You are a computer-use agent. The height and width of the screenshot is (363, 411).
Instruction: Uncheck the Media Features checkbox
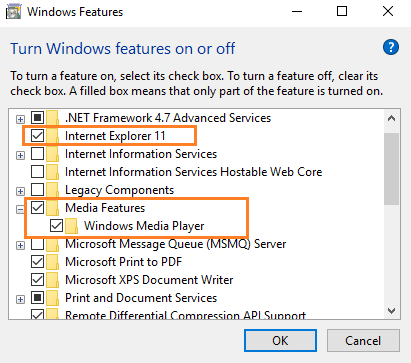tap(37, 208)
